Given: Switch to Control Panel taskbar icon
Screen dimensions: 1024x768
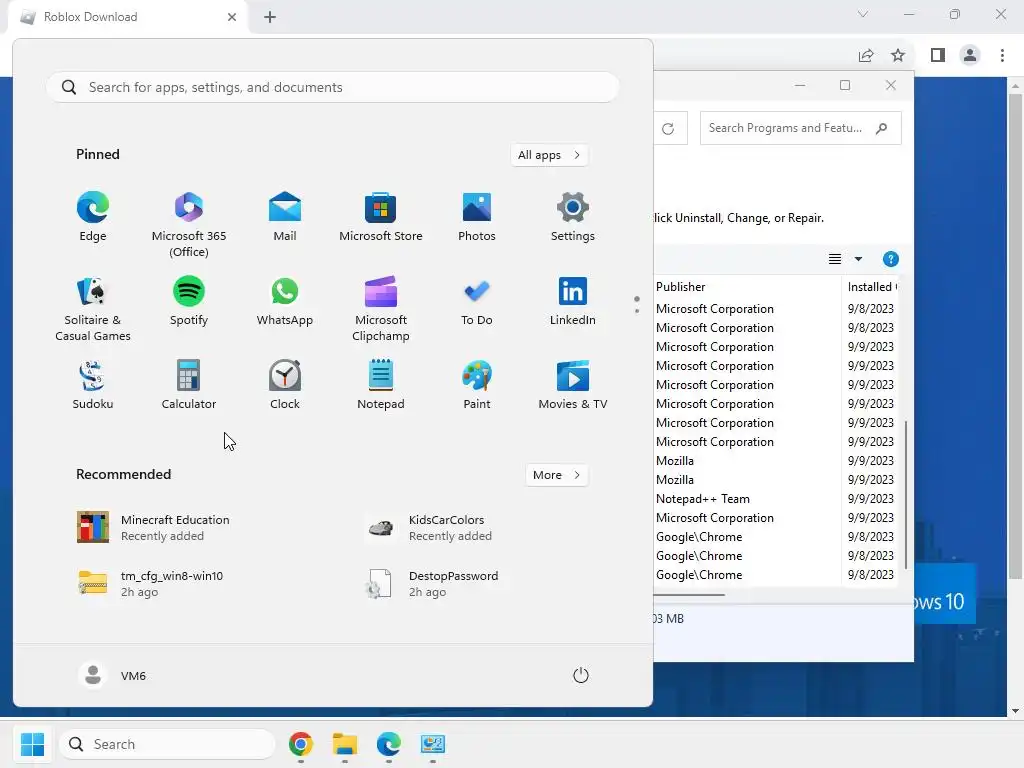Looking at the screenshot, I should (432, 744).
